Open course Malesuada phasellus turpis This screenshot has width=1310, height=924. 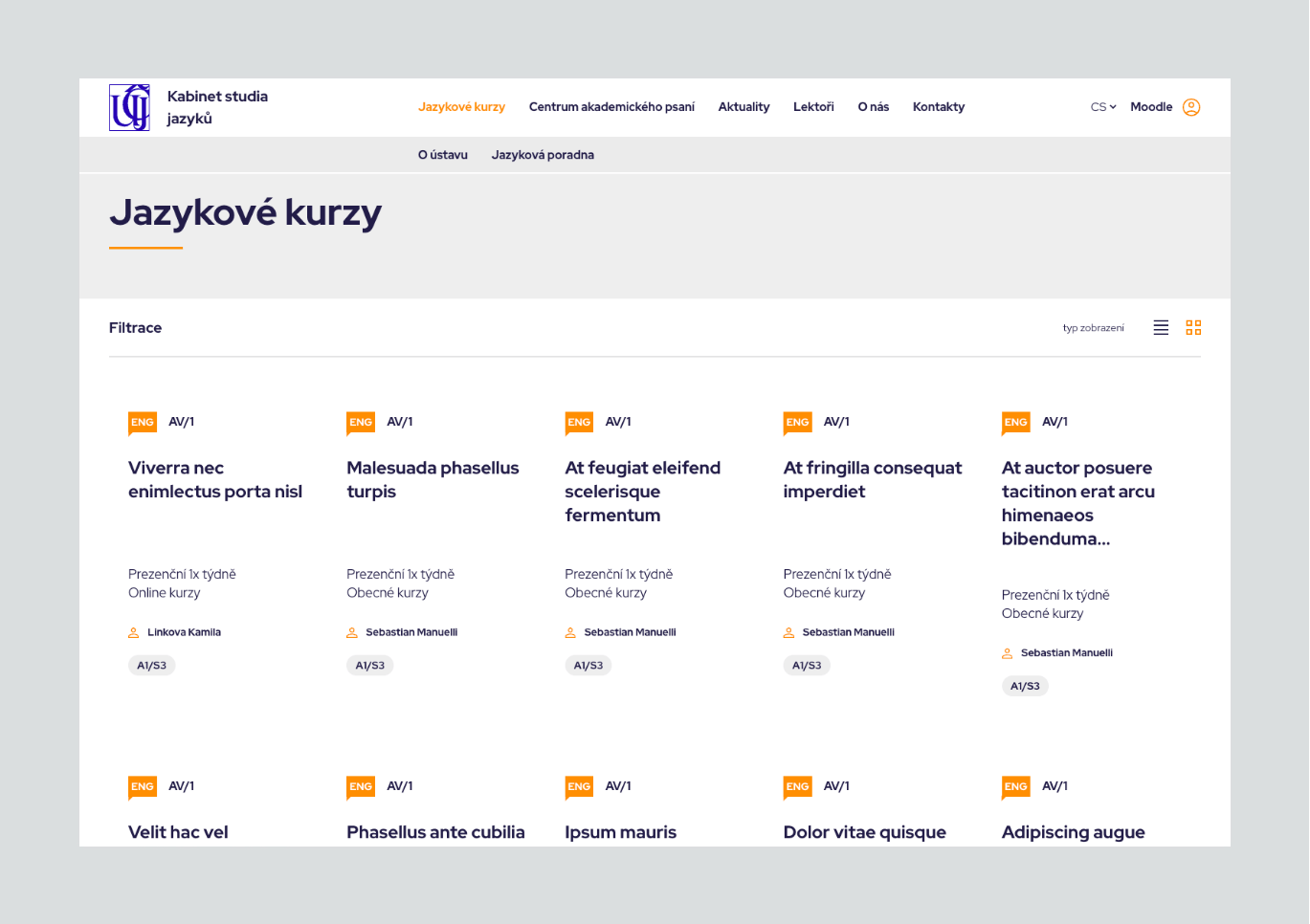[x=433, y=479]
